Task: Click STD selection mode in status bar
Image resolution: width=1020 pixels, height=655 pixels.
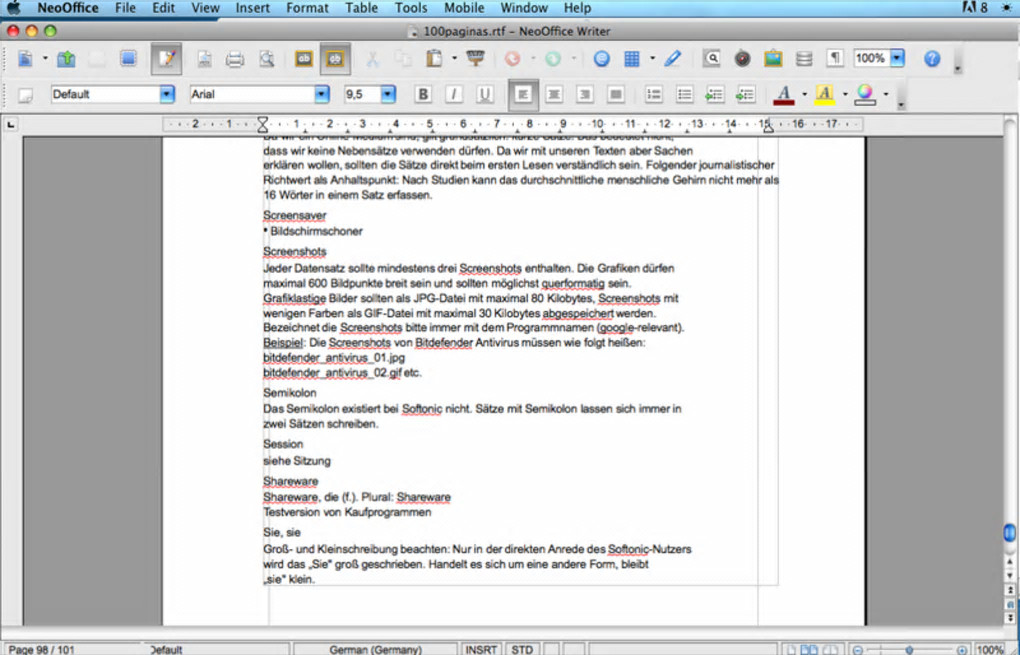Action: tap(522, 649)
